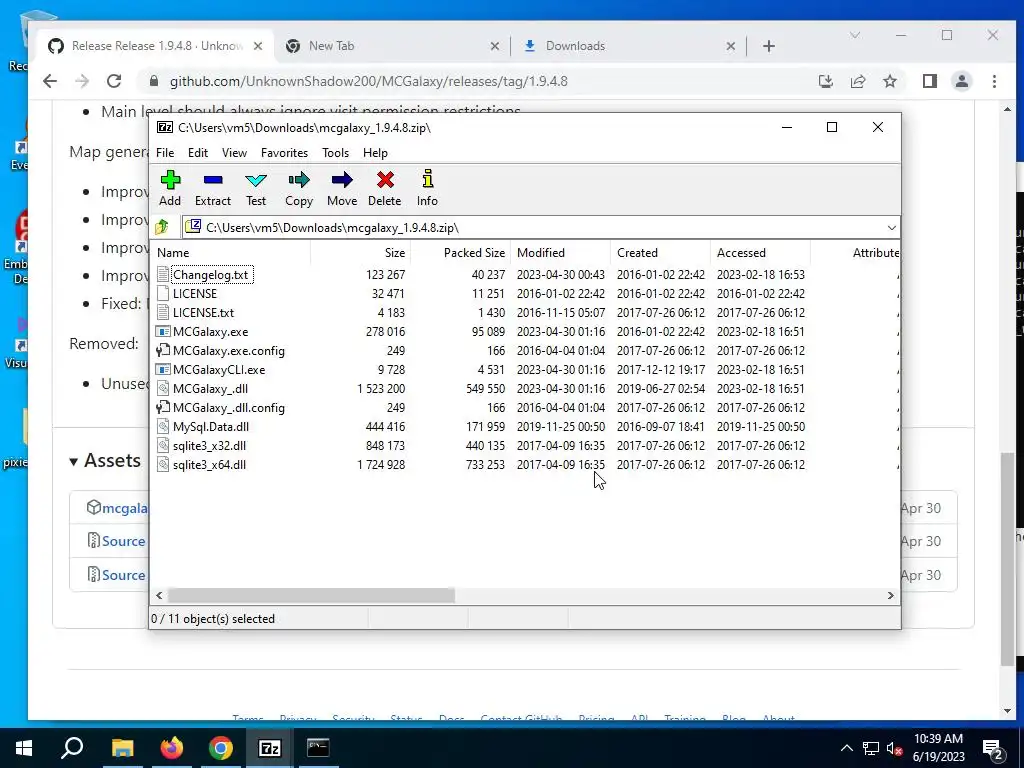1024x768 pixels.
Task: Reload the GitHub page
Action: point(114,81)
